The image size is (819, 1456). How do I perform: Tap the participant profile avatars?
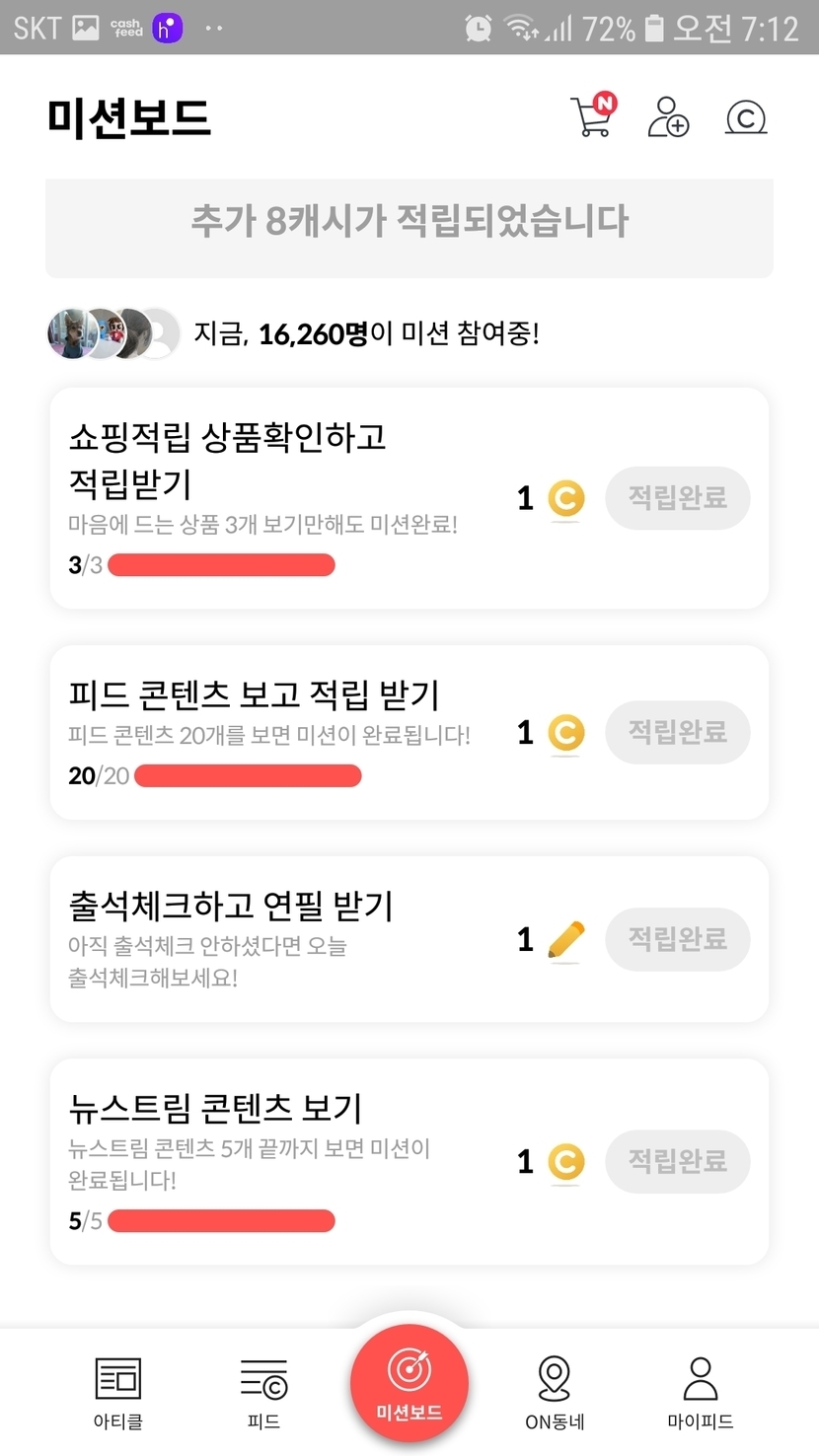(113, 333)
